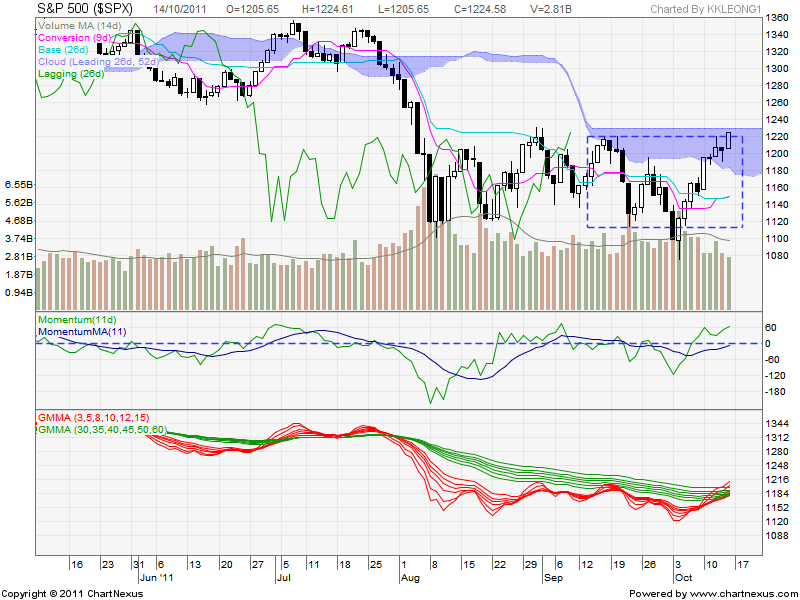Click price axis label '1200'
Viewport: 800px width, 600px height.
(x=777, y=154)
